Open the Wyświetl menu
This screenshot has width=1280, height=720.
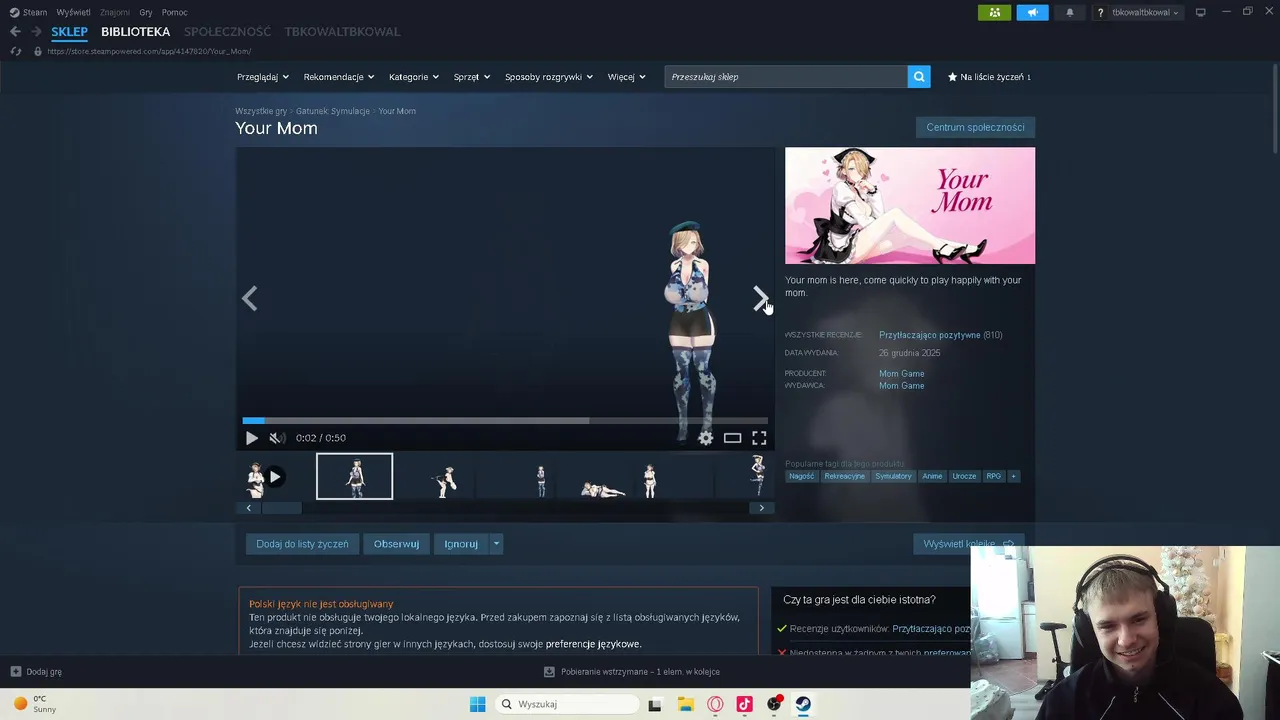coord(73,12)
